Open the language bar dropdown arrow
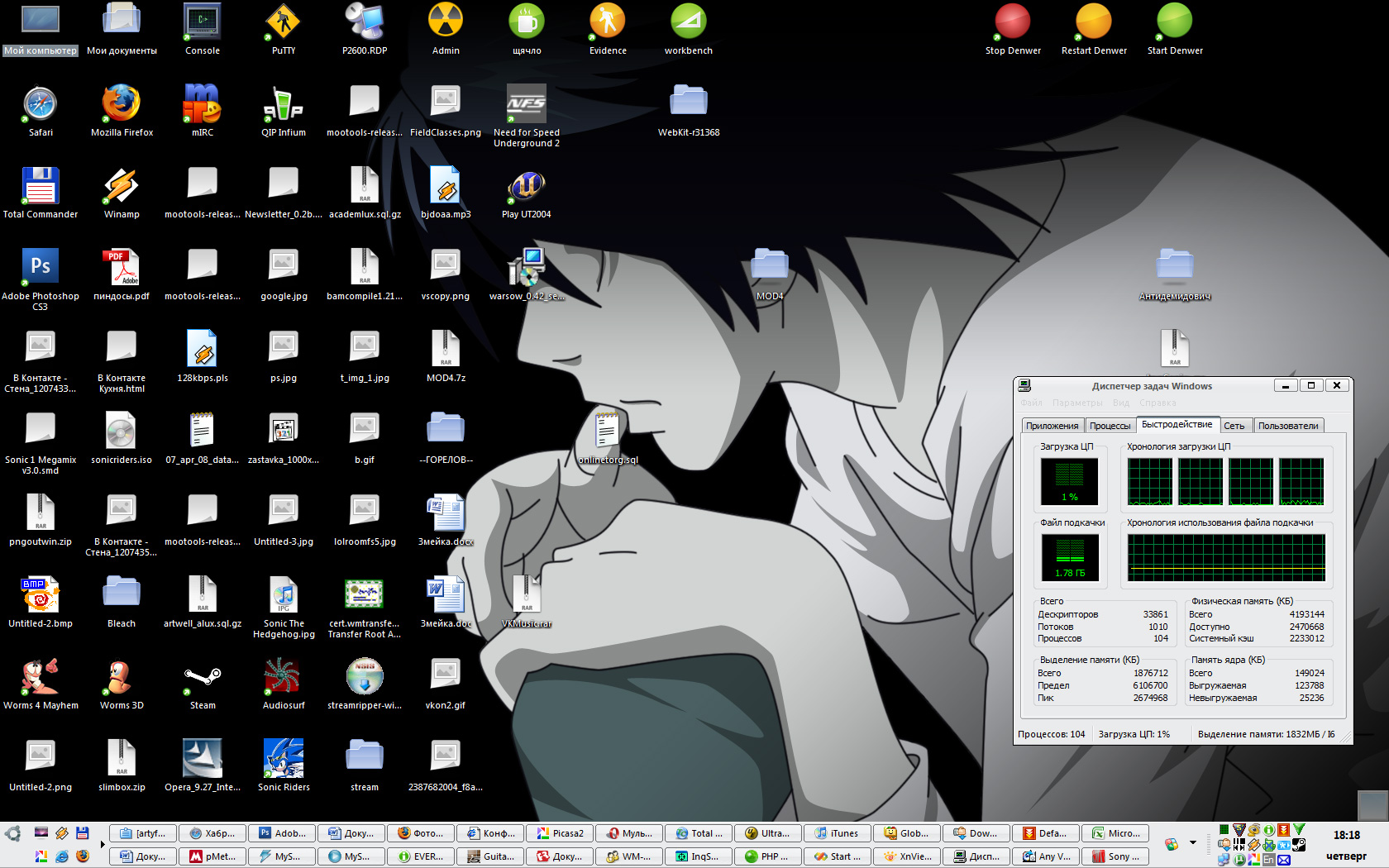Viewport: 1389px width, 868px height. coord(1192,843)
